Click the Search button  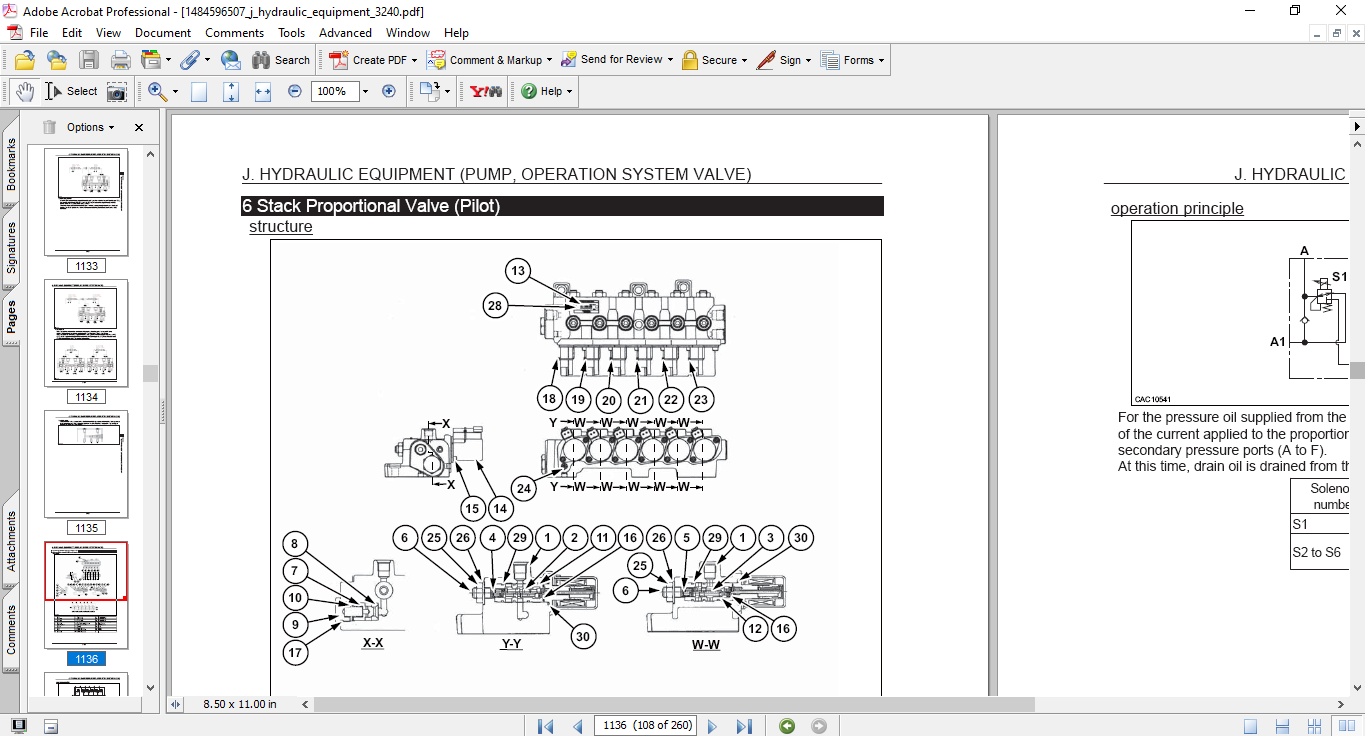click(x=281, y=60)
